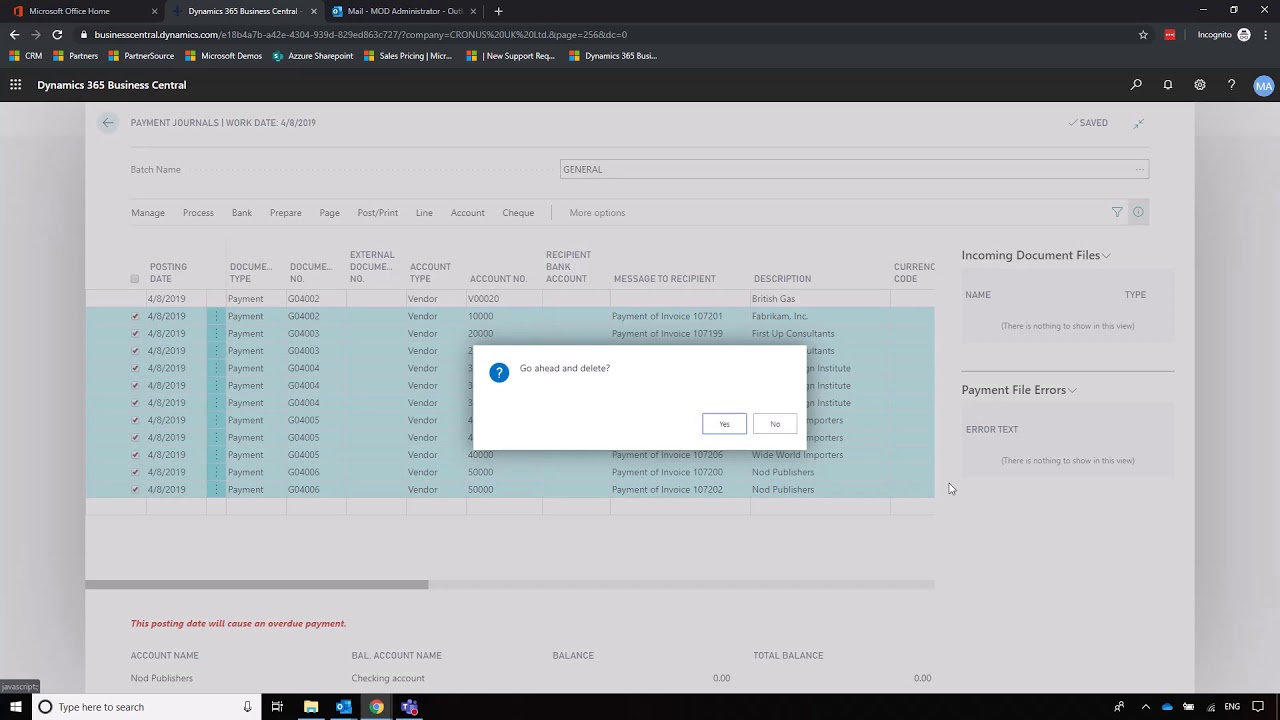Screen dimensions: 1280x720
Task: Bookmark this page with star icon
Action: click(x=1143, y=34)
